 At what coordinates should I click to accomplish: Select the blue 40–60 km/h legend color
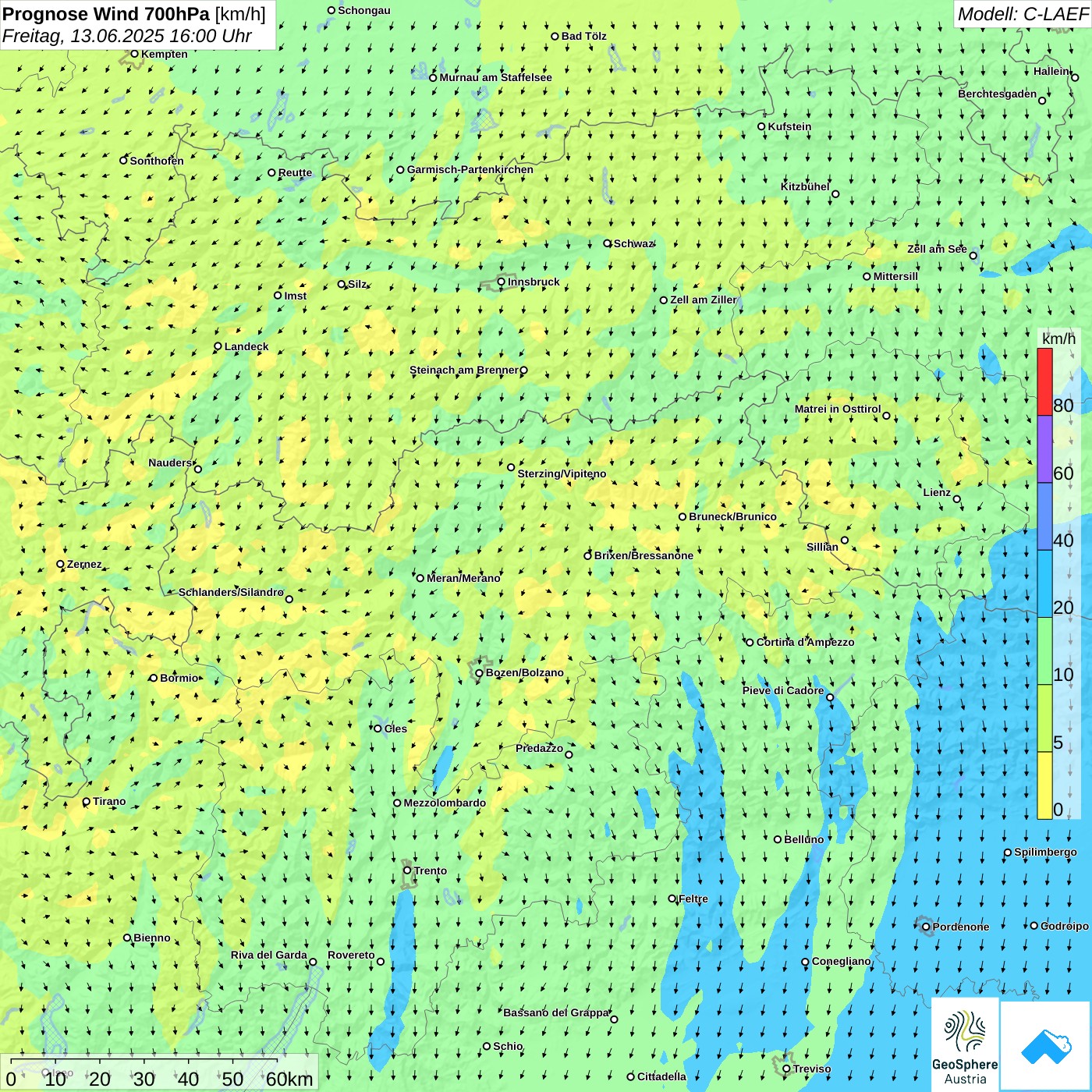1044,516
